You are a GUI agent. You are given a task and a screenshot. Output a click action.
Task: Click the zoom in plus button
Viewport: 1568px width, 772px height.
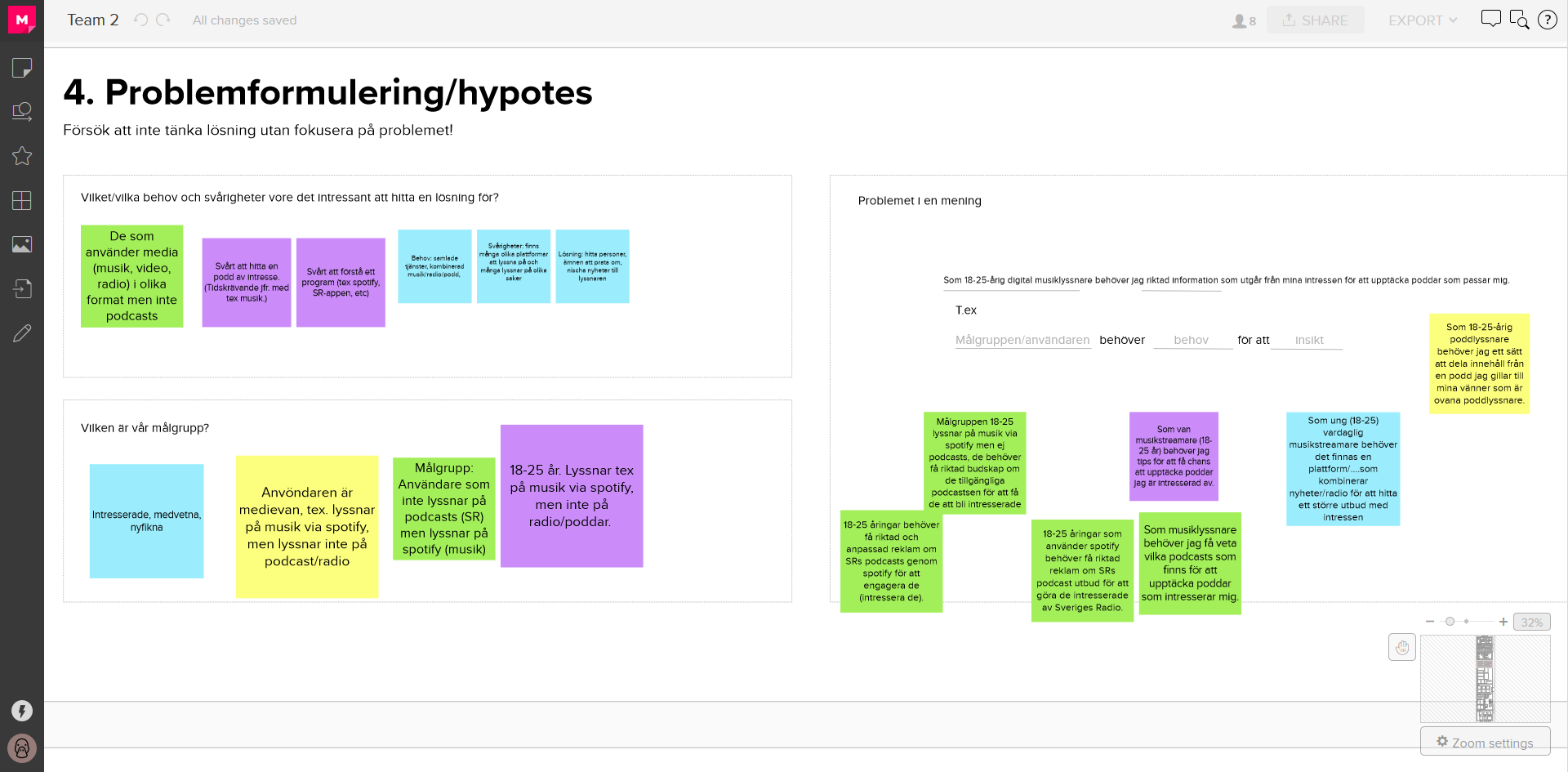1503,623
